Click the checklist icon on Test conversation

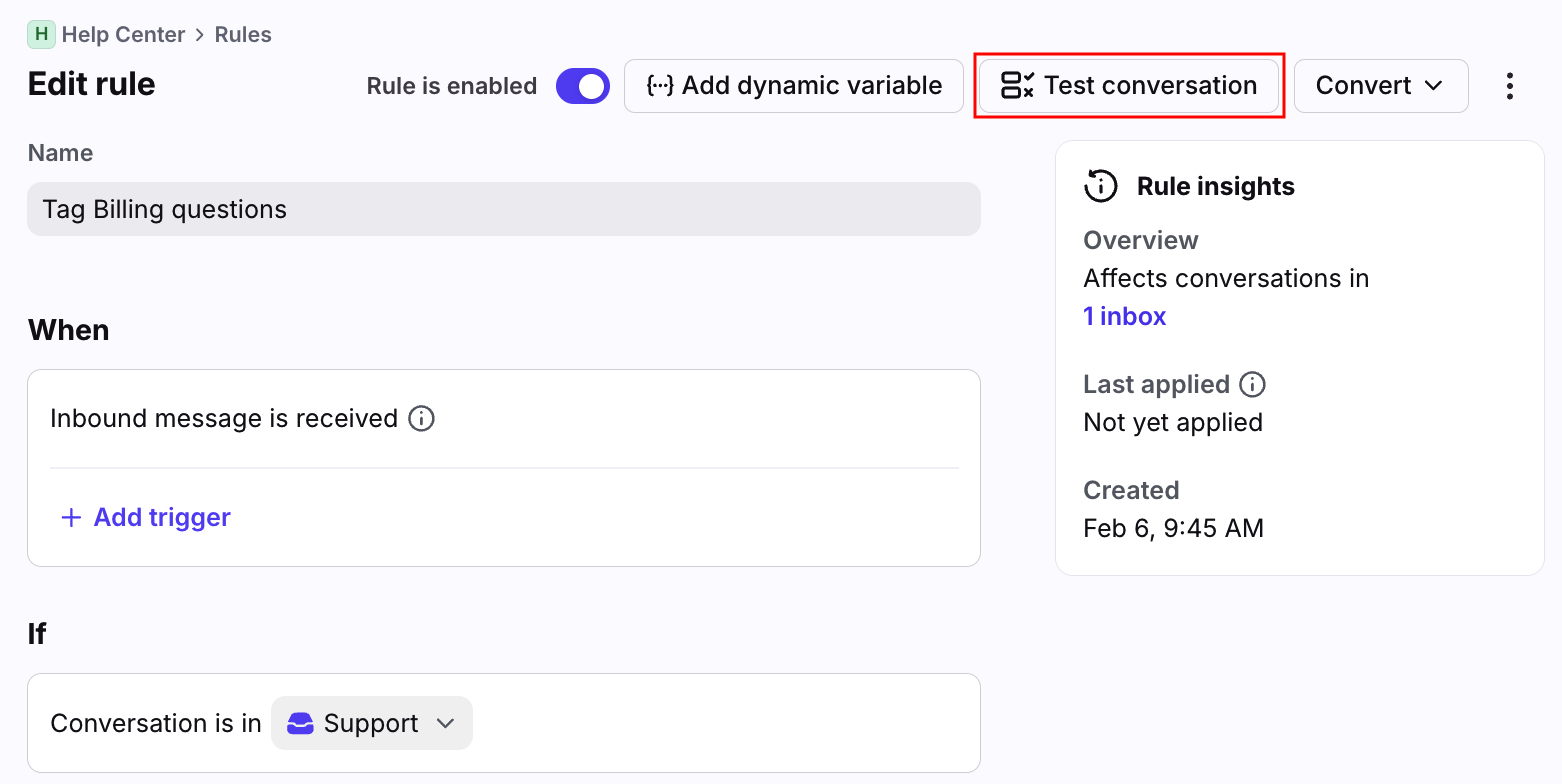point(1017,86)
